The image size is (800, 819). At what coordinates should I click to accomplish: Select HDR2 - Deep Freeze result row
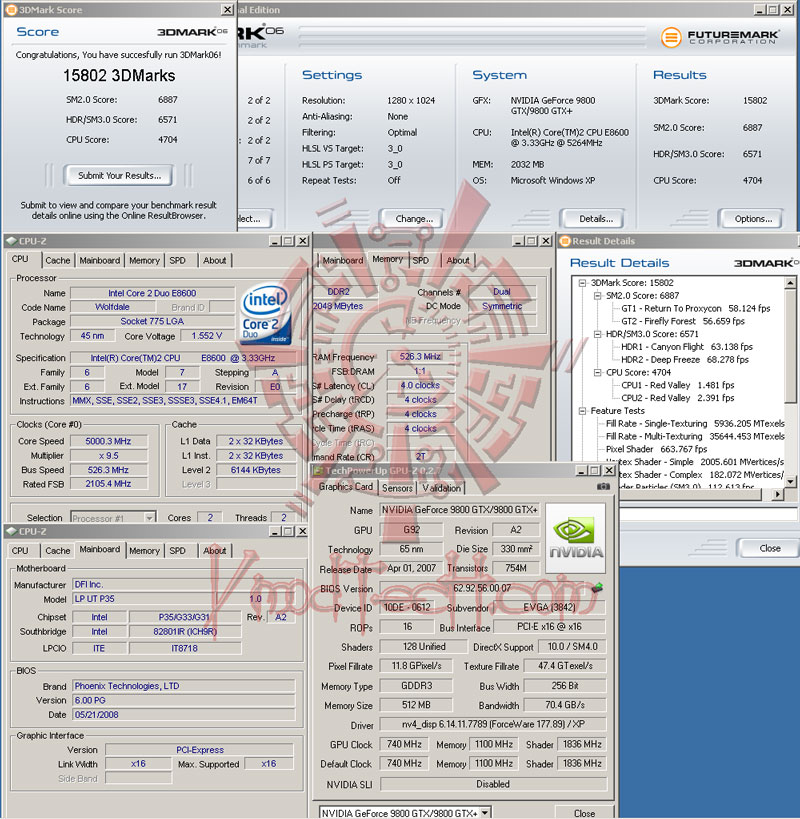point(684,359)
